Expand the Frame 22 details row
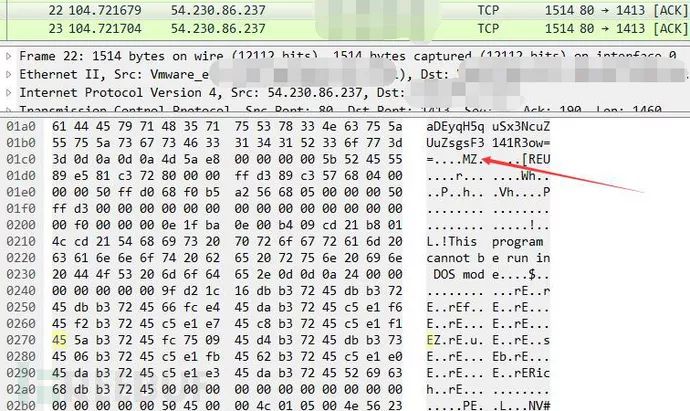Screen dimensions: 690x411 pos(8,56)
